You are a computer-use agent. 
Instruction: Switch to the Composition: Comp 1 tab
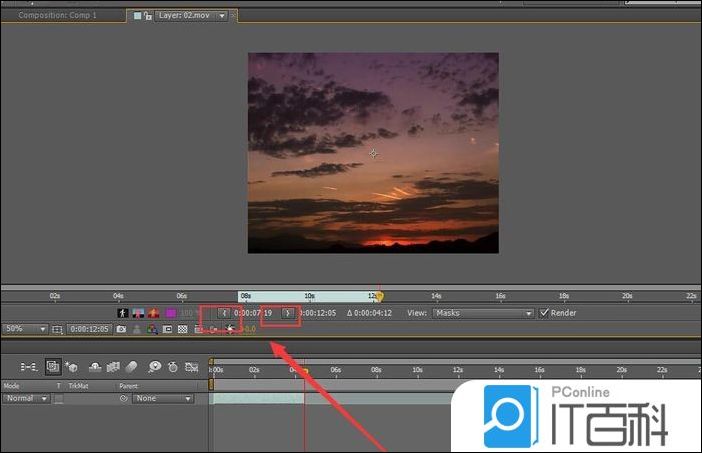[58, 16]
